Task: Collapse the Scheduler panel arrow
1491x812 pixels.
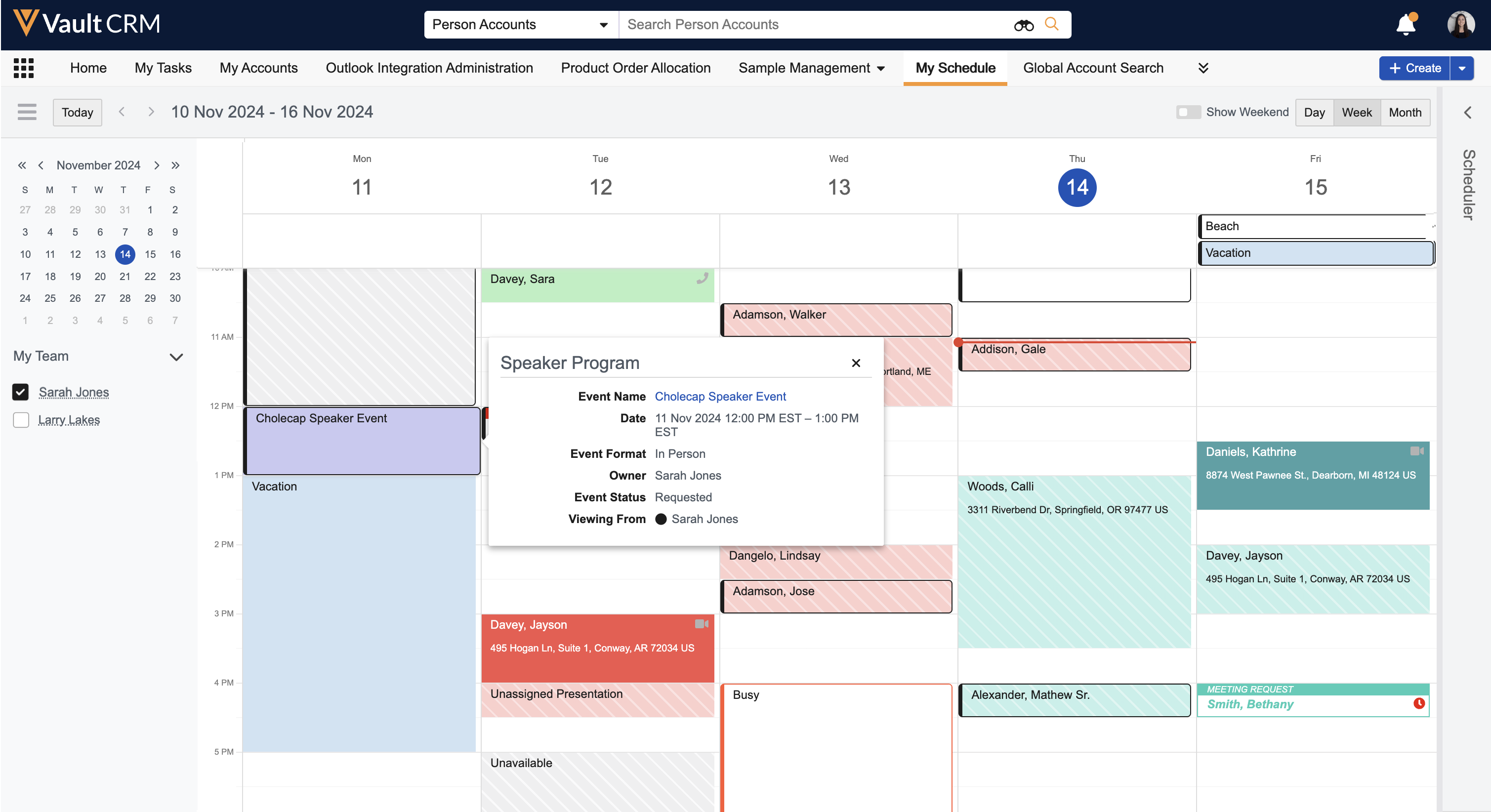Action: [1468, 112]
